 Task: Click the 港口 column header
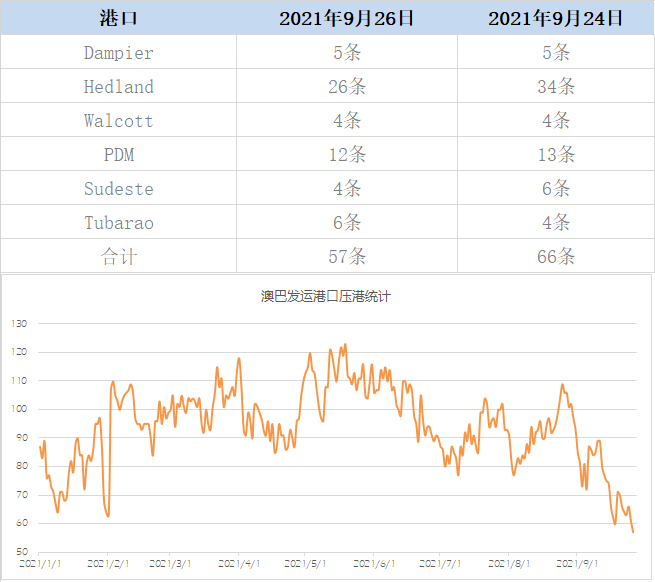coord(119,18)
